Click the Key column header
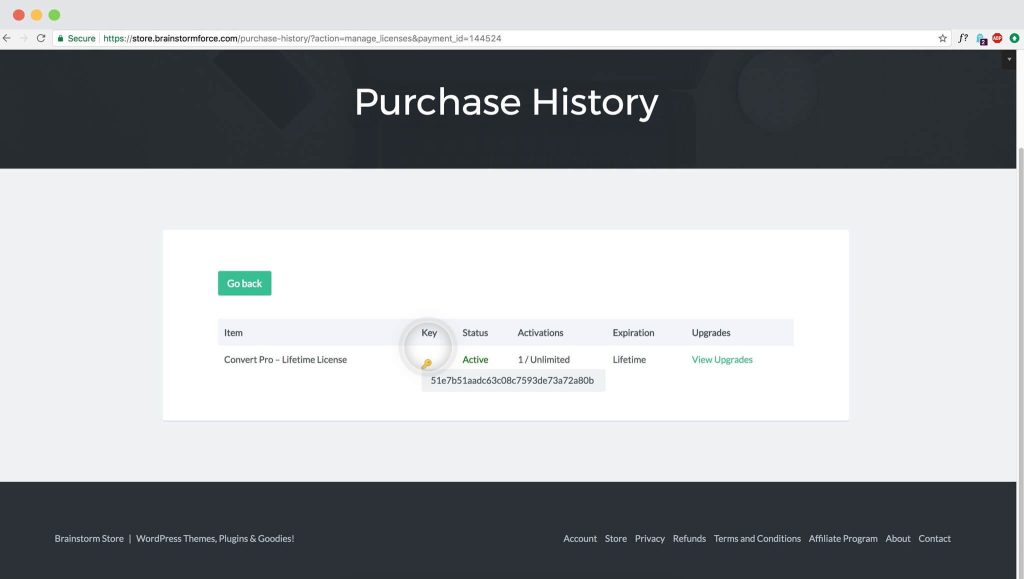The image size is (1024, 579). click(429, 333)
